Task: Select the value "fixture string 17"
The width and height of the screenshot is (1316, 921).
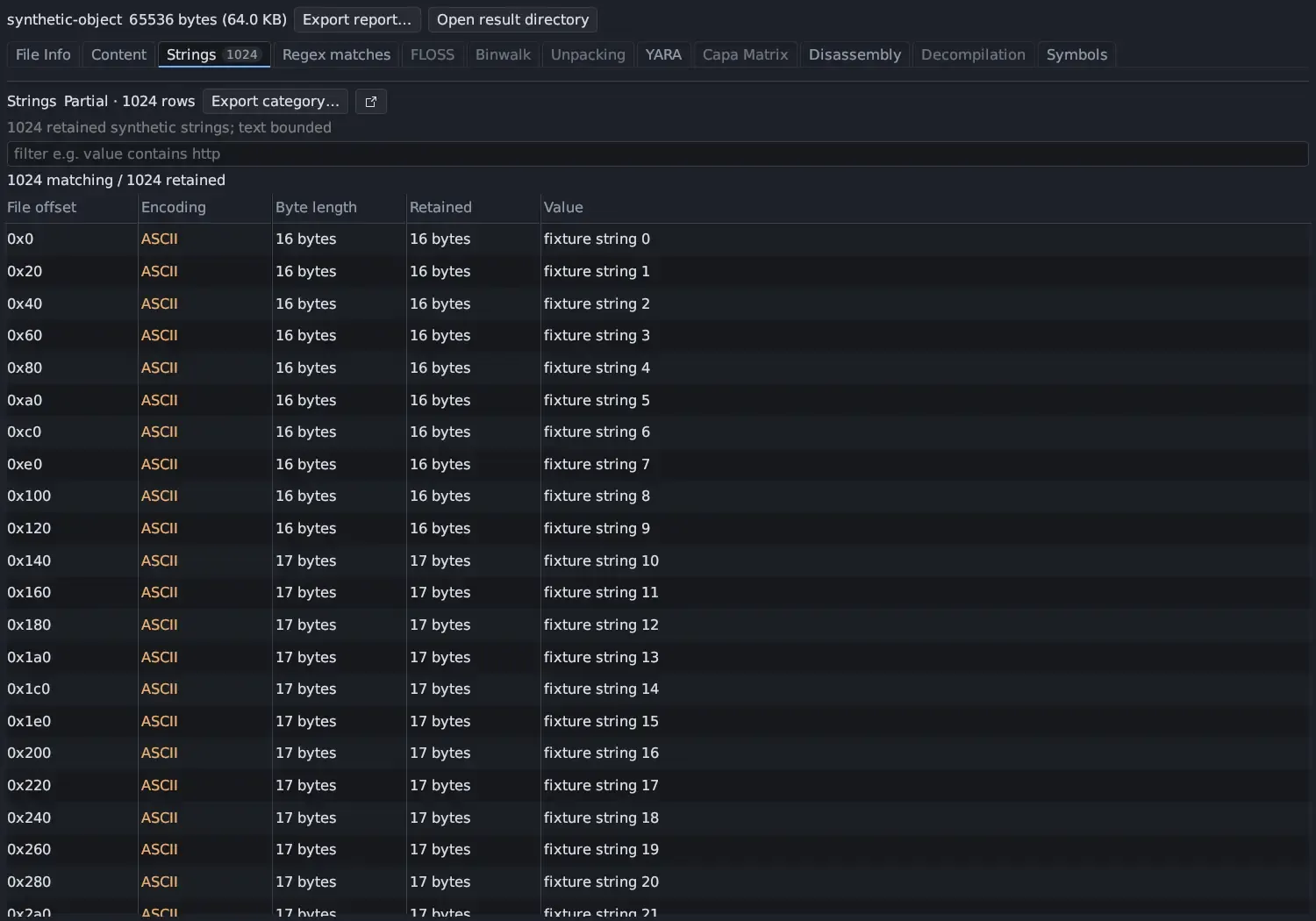Action: coord(601,785)
